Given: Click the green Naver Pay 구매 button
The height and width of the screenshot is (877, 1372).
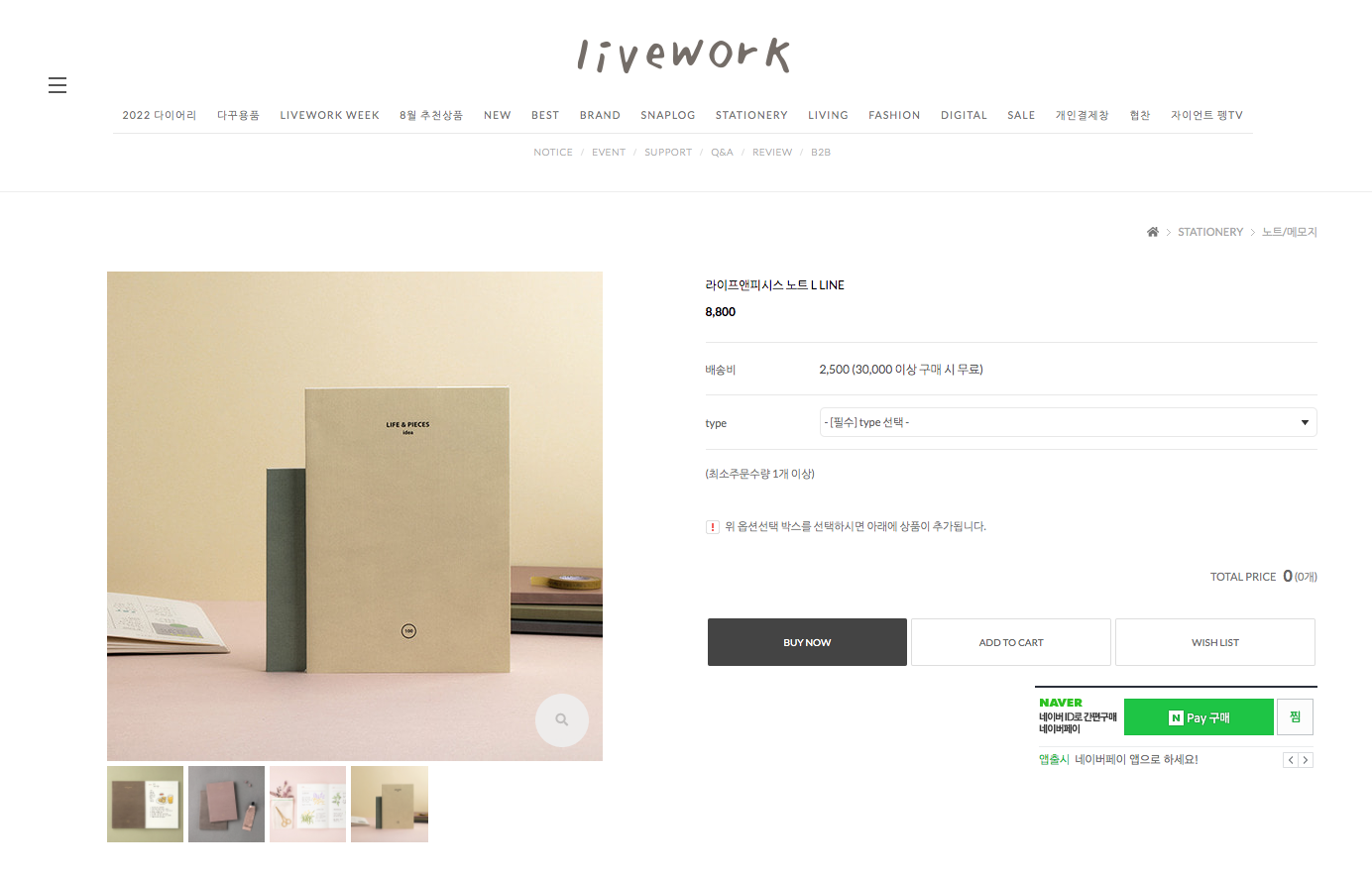Looking at the screenshot, I should coord(1199,717).
